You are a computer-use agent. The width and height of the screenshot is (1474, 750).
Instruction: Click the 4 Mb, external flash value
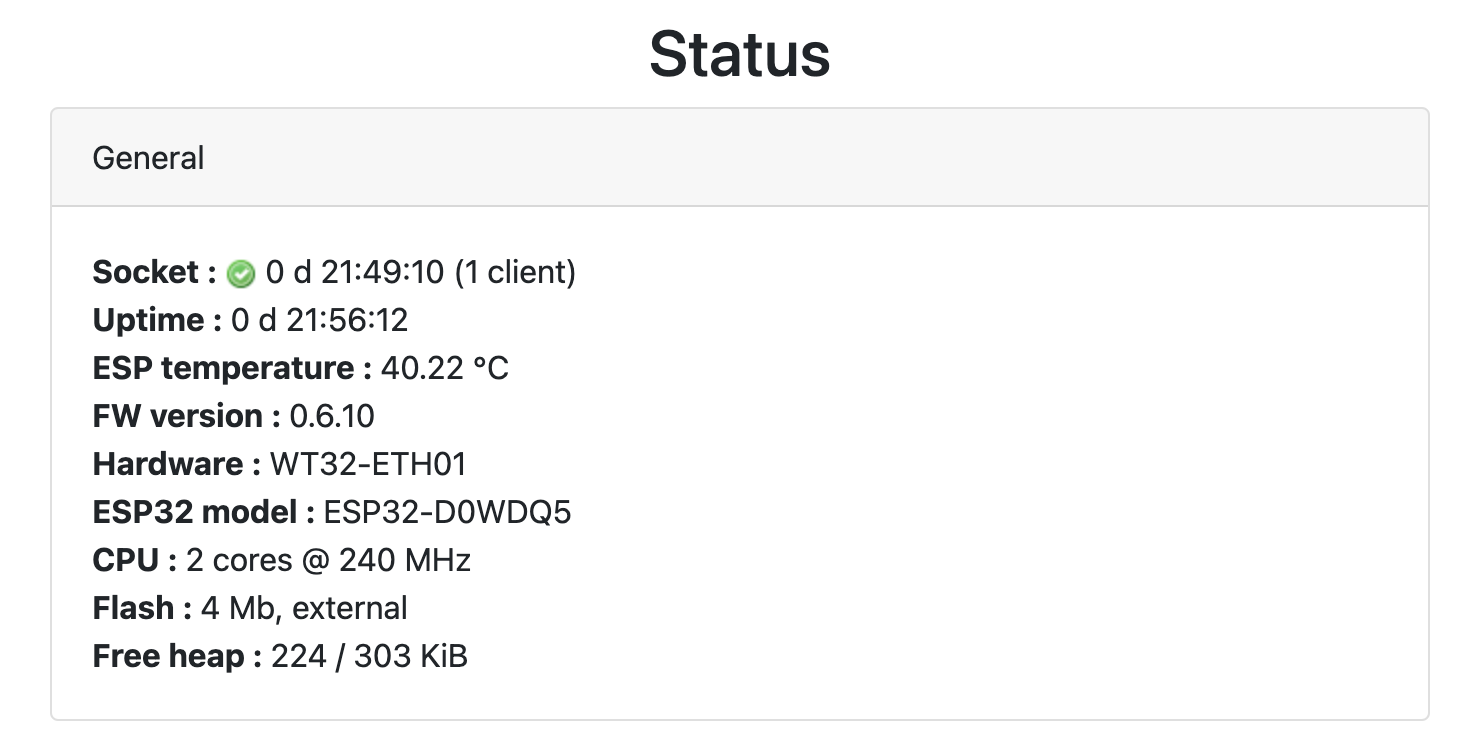click(x=304, y=608)
